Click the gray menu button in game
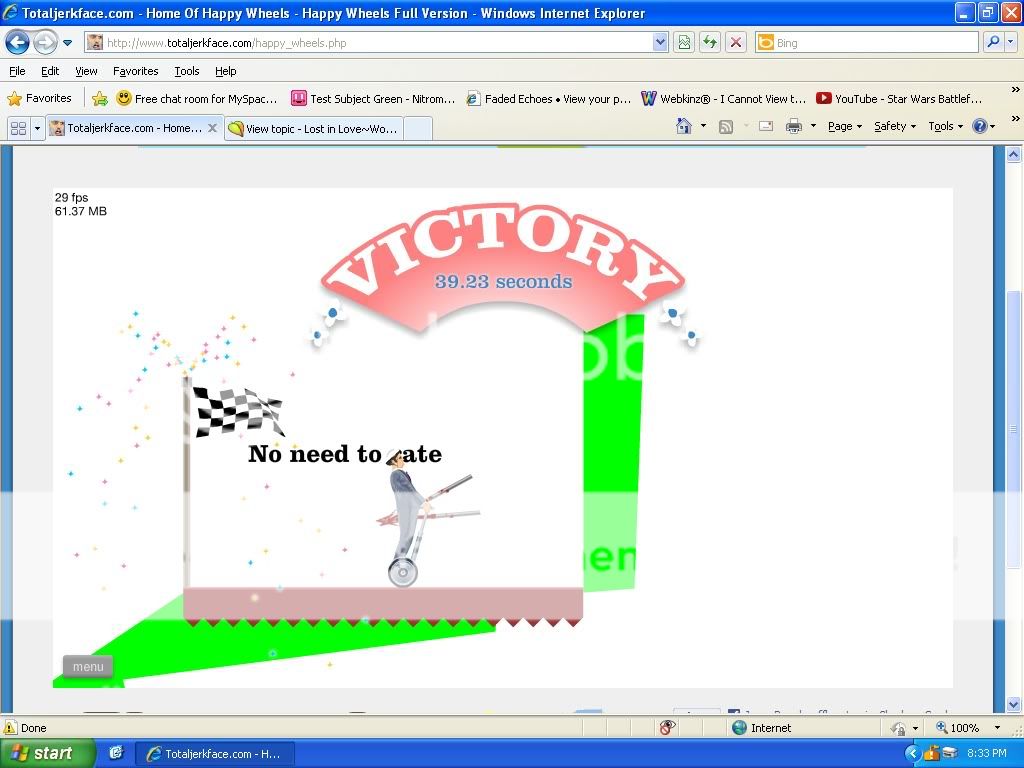 [x=88, y=667]
